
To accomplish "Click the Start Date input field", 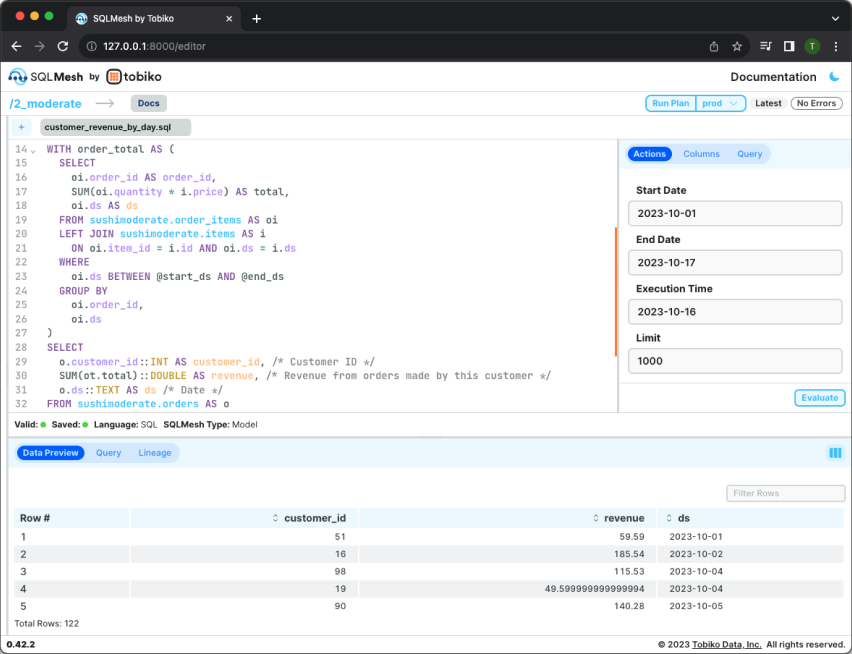I will pyautogui.click(x=735, y=213).
